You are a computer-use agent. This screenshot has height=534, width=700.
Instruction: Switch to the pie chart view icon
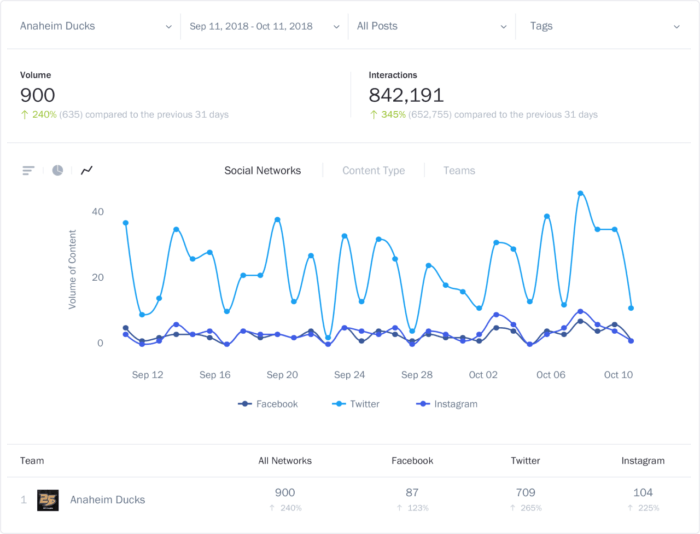58,171
